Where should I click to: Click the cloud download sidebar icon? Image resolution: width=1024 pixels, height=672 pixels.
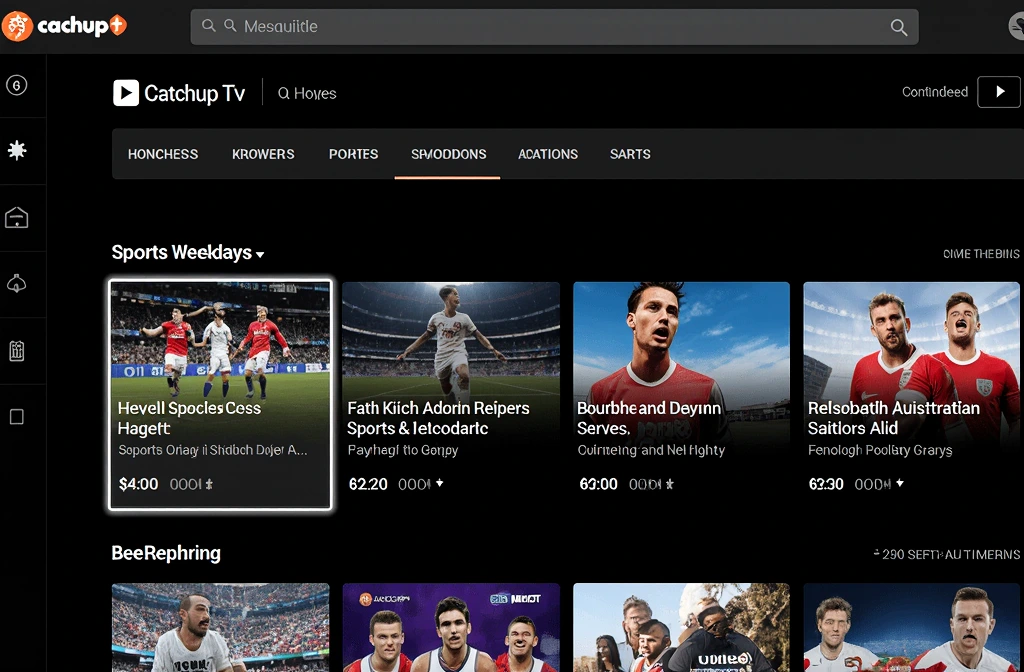(17, 284)
